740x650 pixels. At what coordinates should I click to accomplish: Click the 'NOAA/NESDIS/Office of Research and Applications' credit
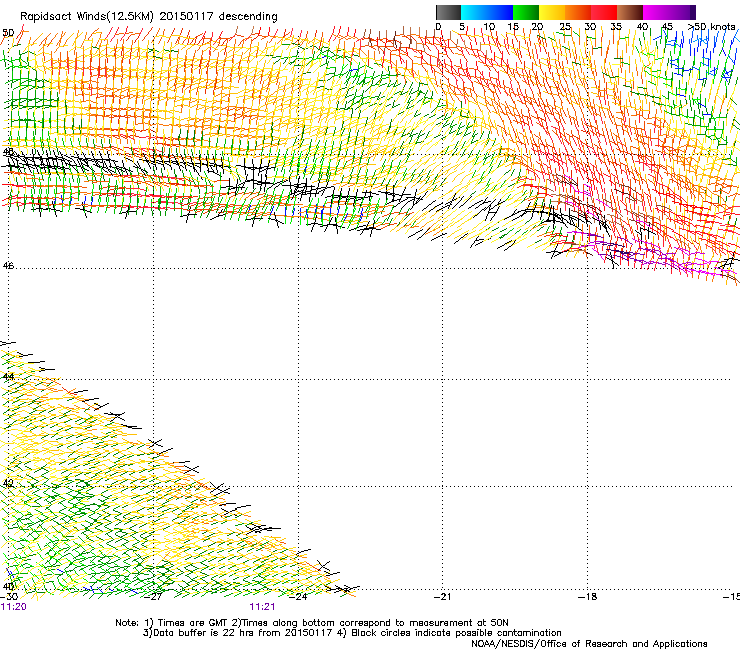tap(589, 644)
